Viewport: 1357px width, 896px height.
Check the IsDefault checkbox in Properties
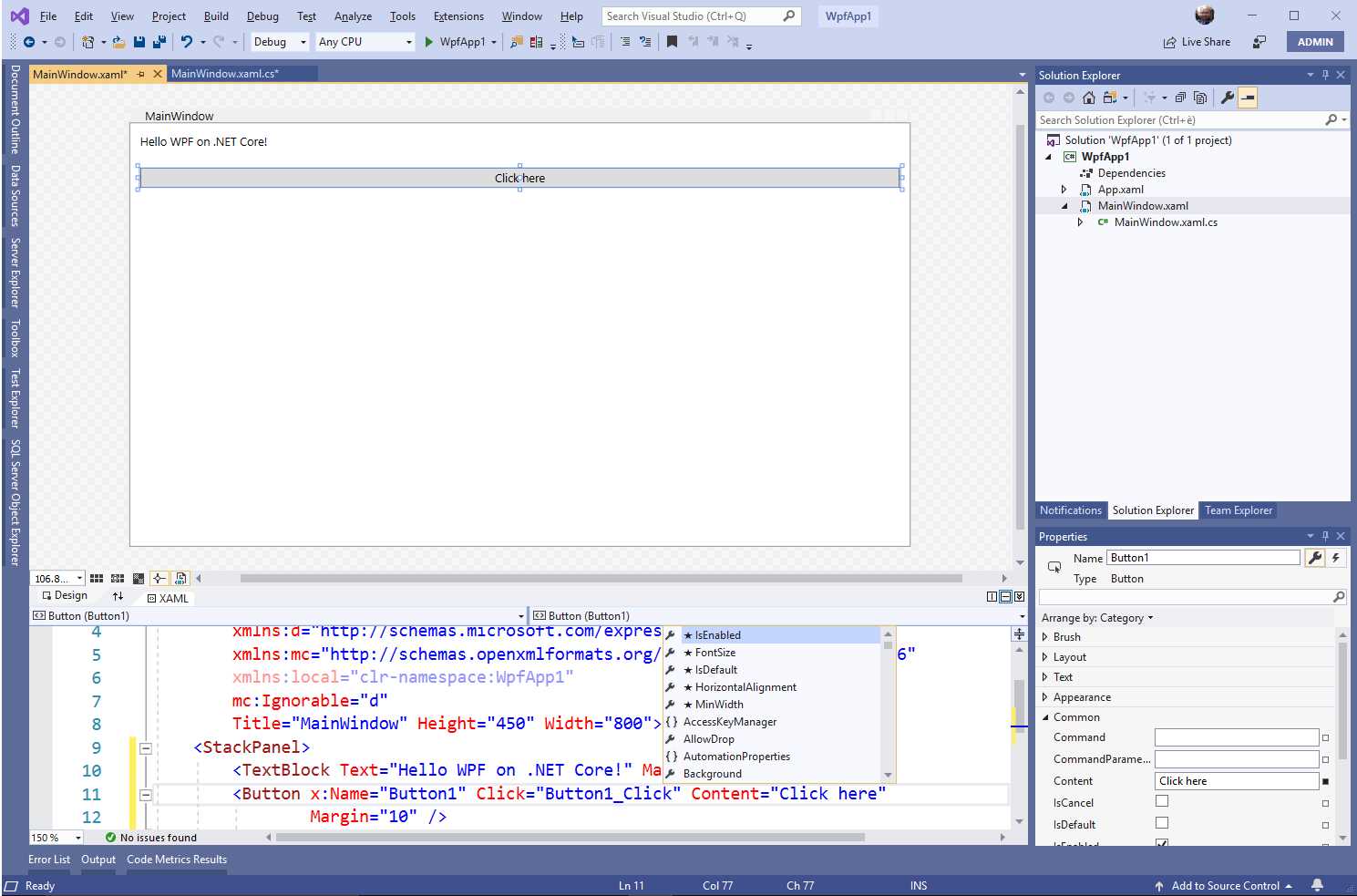pyautogui.click(x=1162, y=822)
